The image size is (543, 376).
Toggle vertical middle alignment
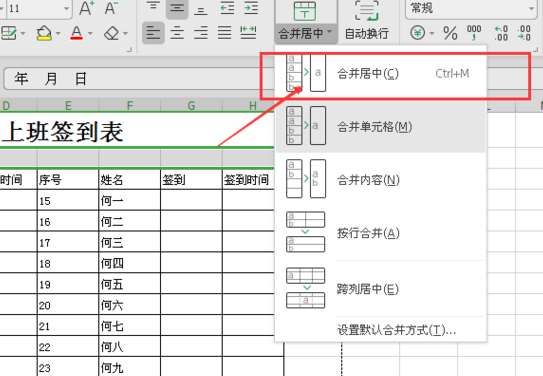(x=177, y=8)
